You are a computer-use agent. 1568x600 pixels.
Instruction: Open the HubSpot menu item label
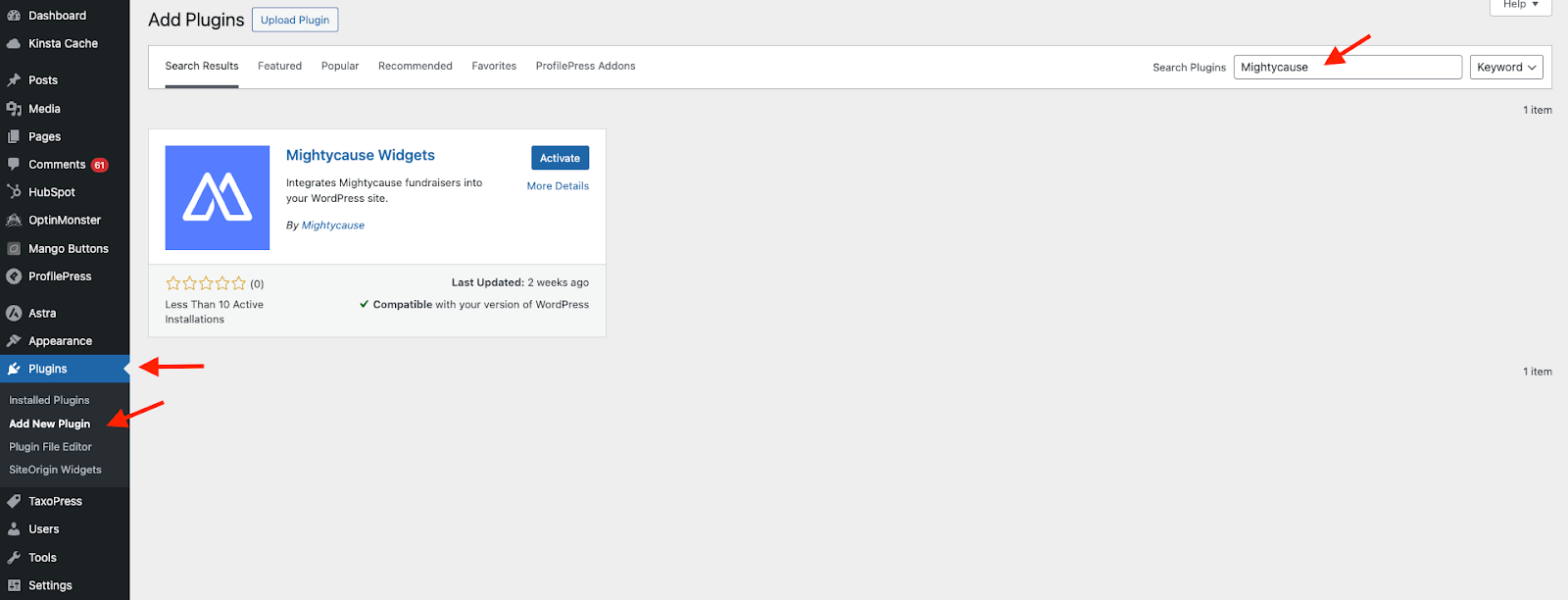pyautogui.click(x=52, y=192)
